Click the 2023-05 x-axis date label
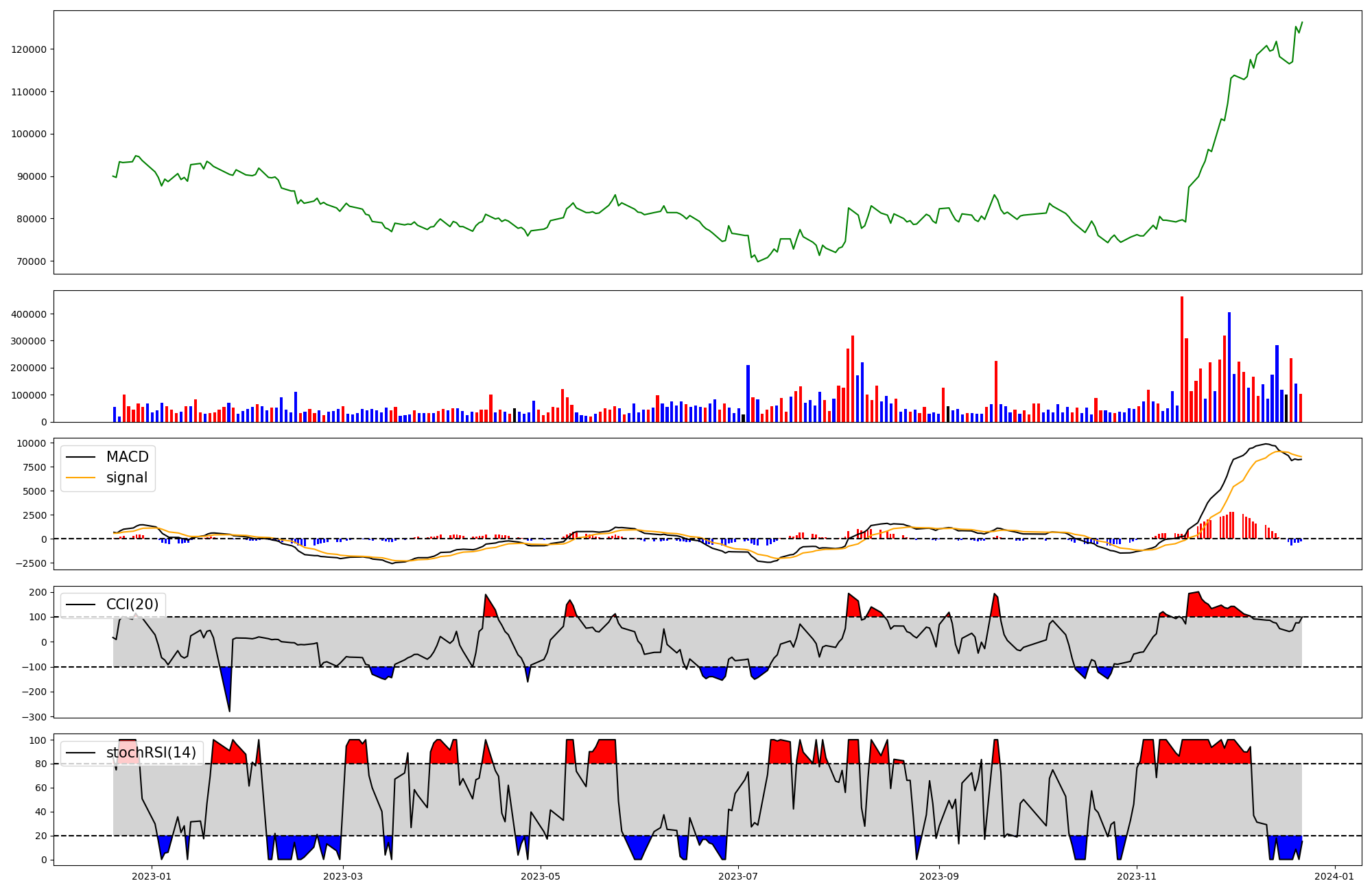 pos(541,876)
